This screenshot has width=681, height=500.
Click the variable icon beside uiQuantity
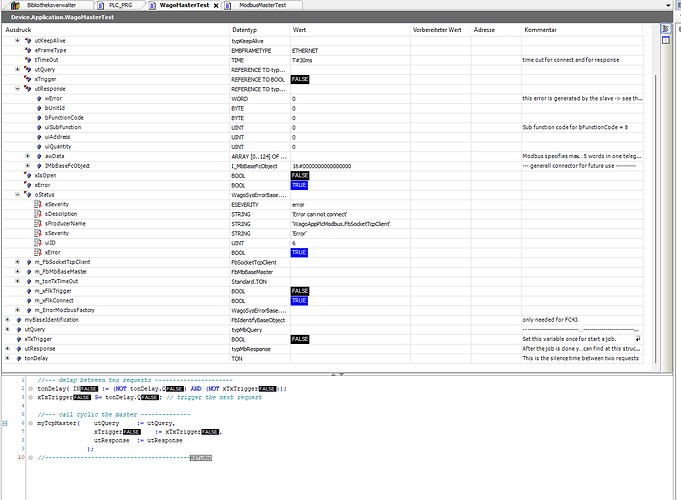(39, 147)
